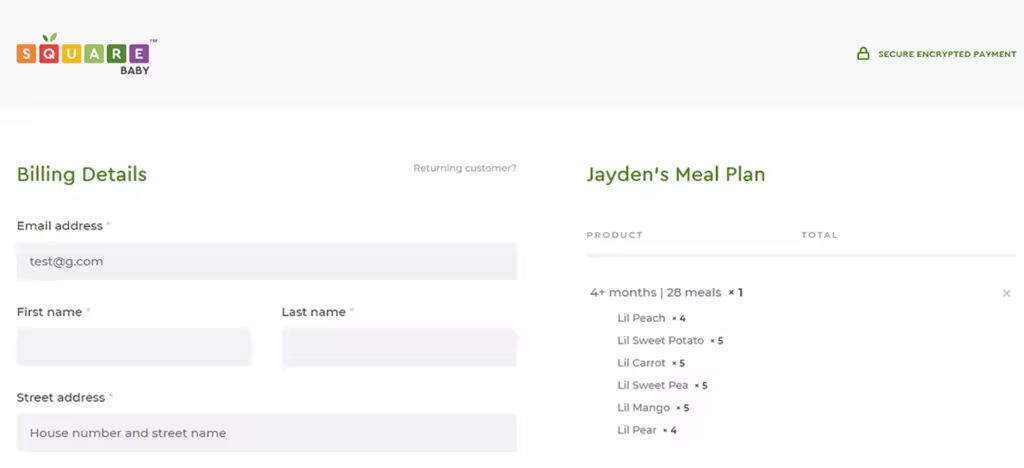Click Jayden's Meal Plan heading
The height and width of the screenshot is (468, 1024).
click(x=676, y=174)
